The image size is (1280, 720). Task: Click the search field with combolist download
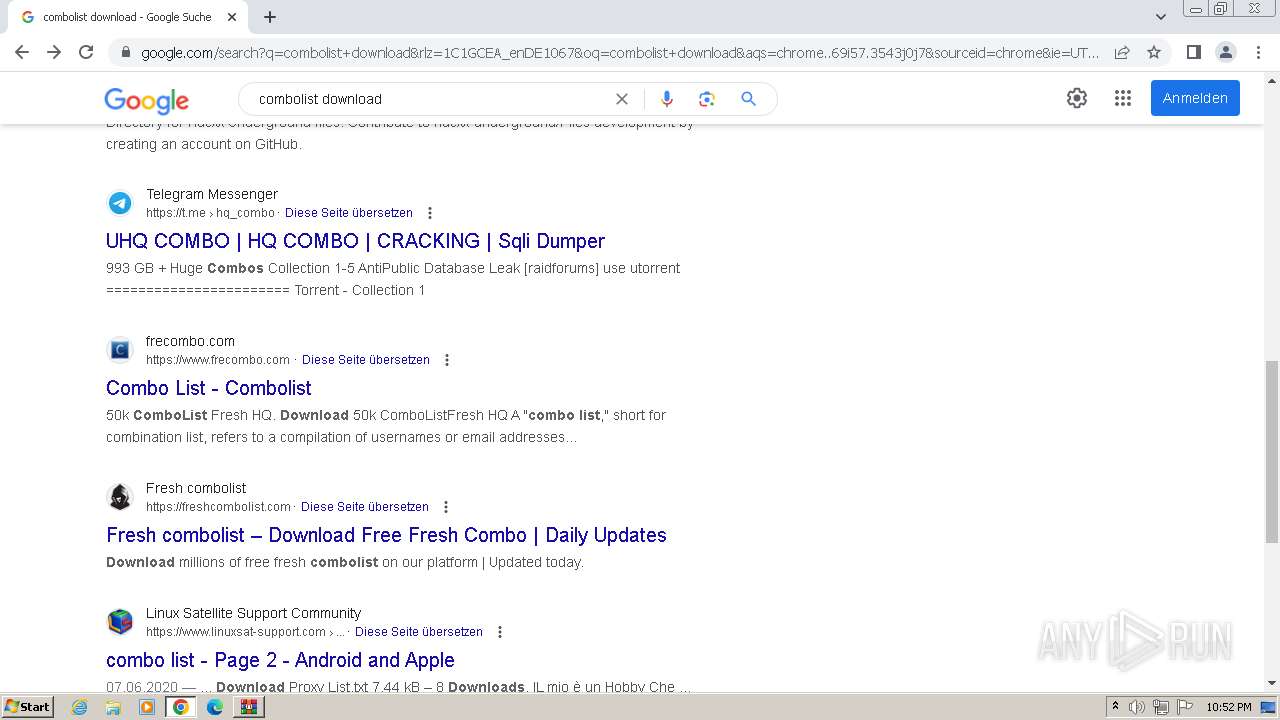[430, 99]
